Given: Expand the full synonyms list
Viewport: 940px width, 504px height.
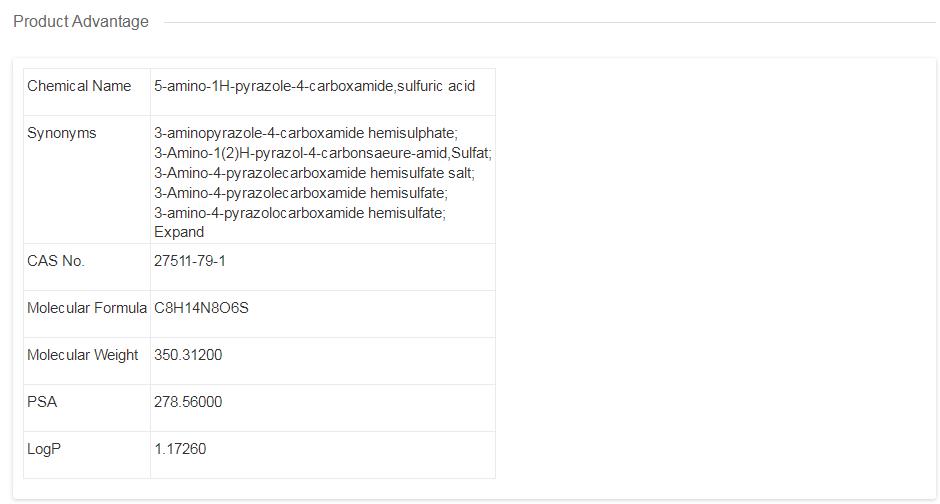Looking at the screenshot, I should click(179, 232).
